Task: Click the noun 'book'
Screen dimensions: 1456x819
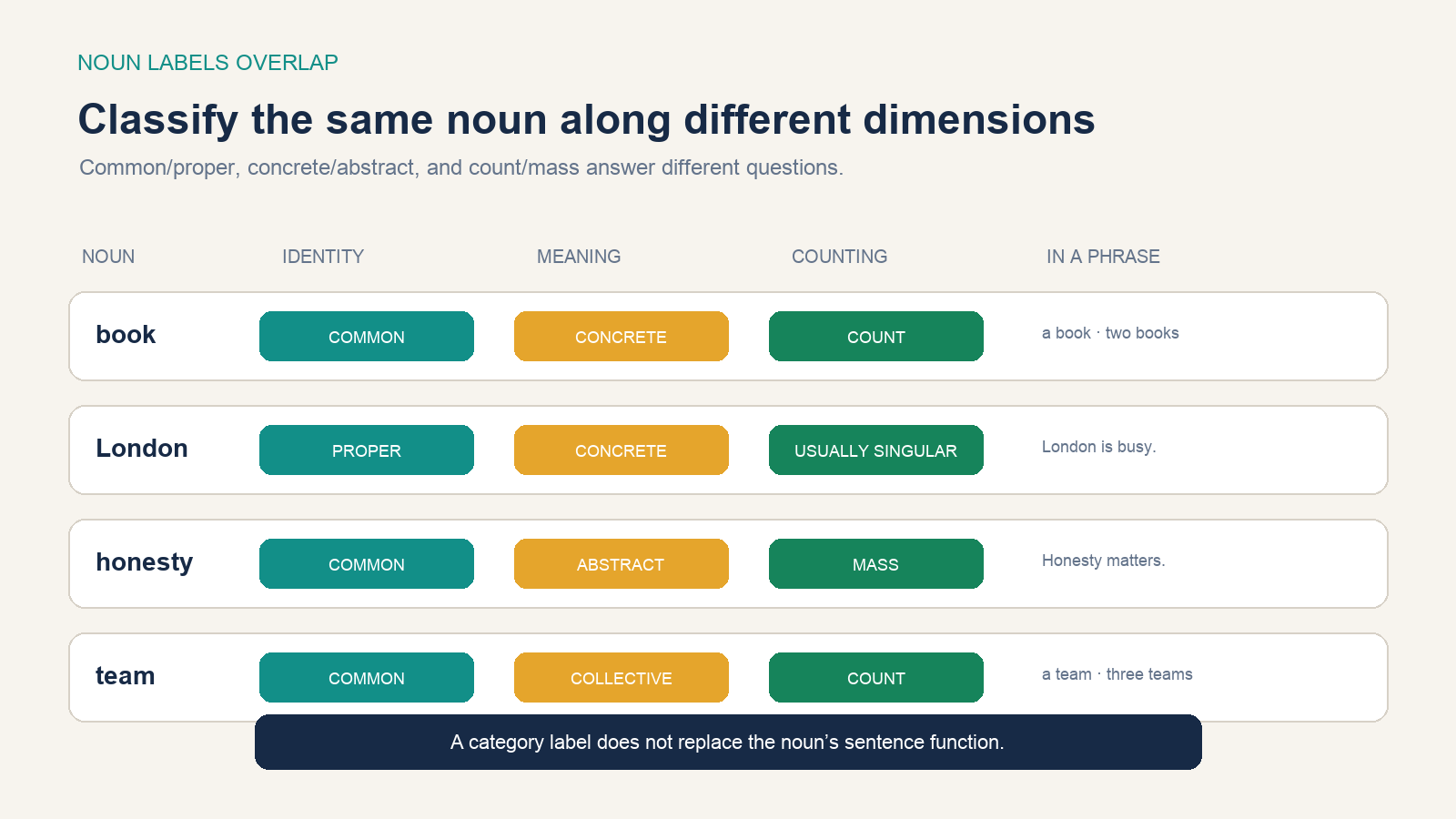Action: pyautogui.click(x=126, y=335)
